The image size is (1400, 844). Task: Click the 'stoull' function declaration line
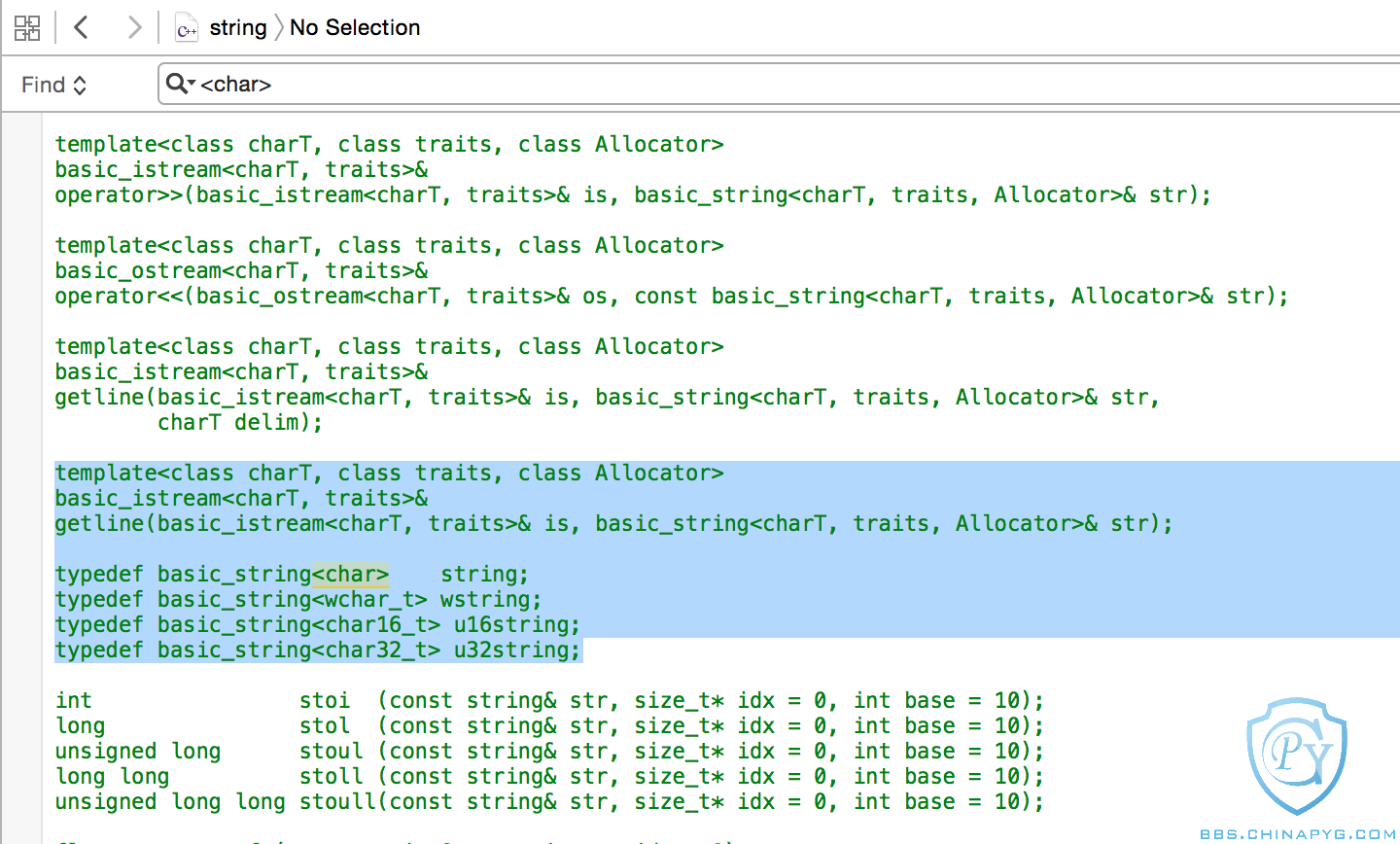click(549, 802)
